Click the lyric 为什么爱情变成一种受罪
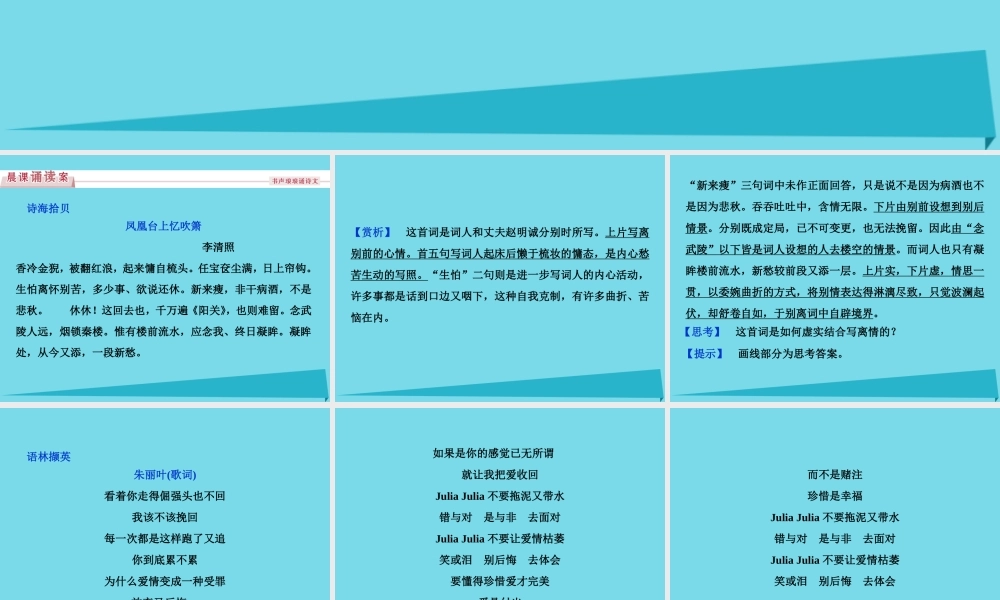This screenshot has height=600, width=1000. [x=165, y=582]
